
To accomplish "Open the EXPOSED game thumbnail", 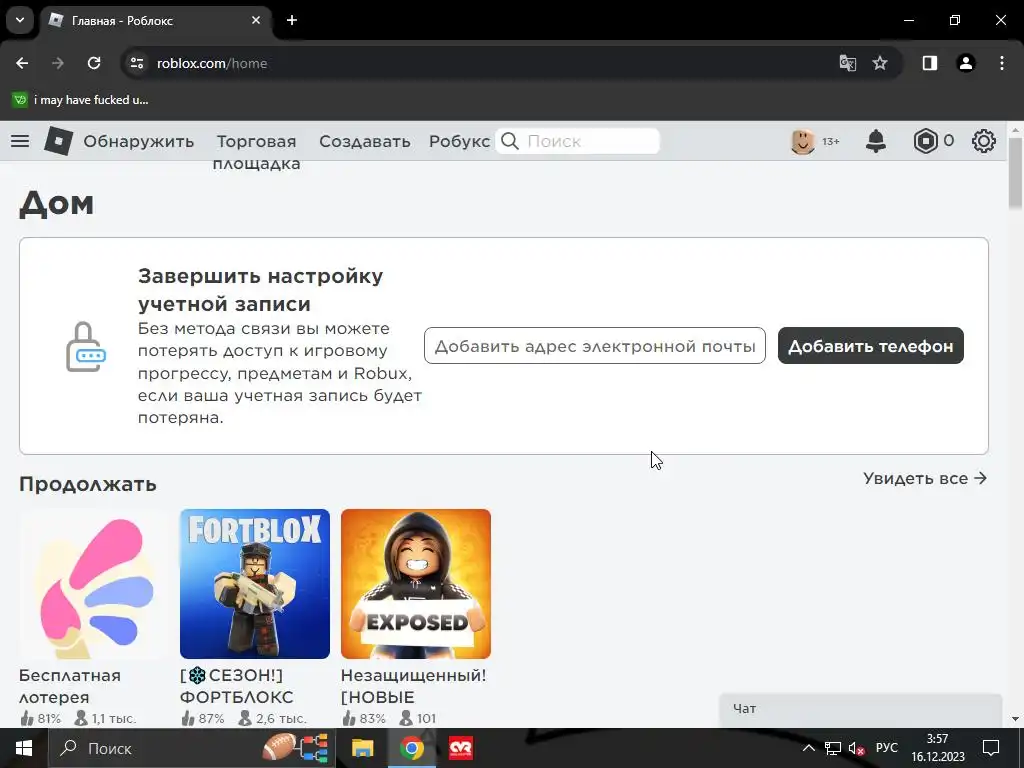I will click(416, 584).
